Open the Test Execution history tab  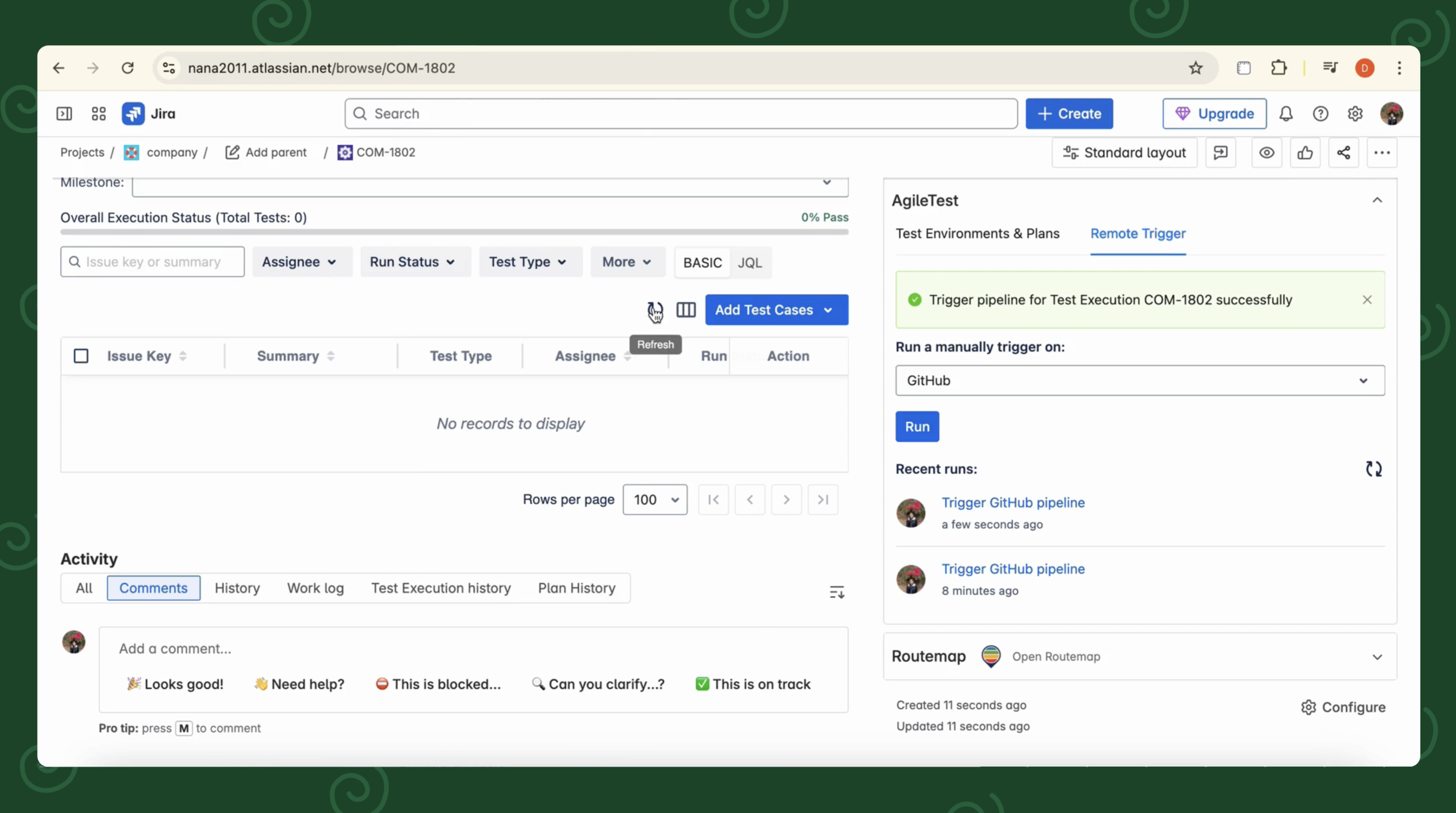point(440,588)
